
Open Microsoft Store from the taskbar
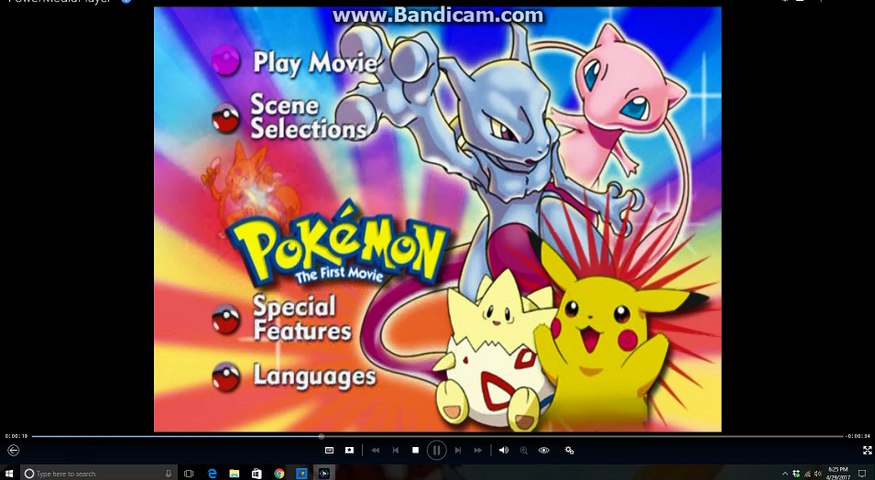coord(257,473)
